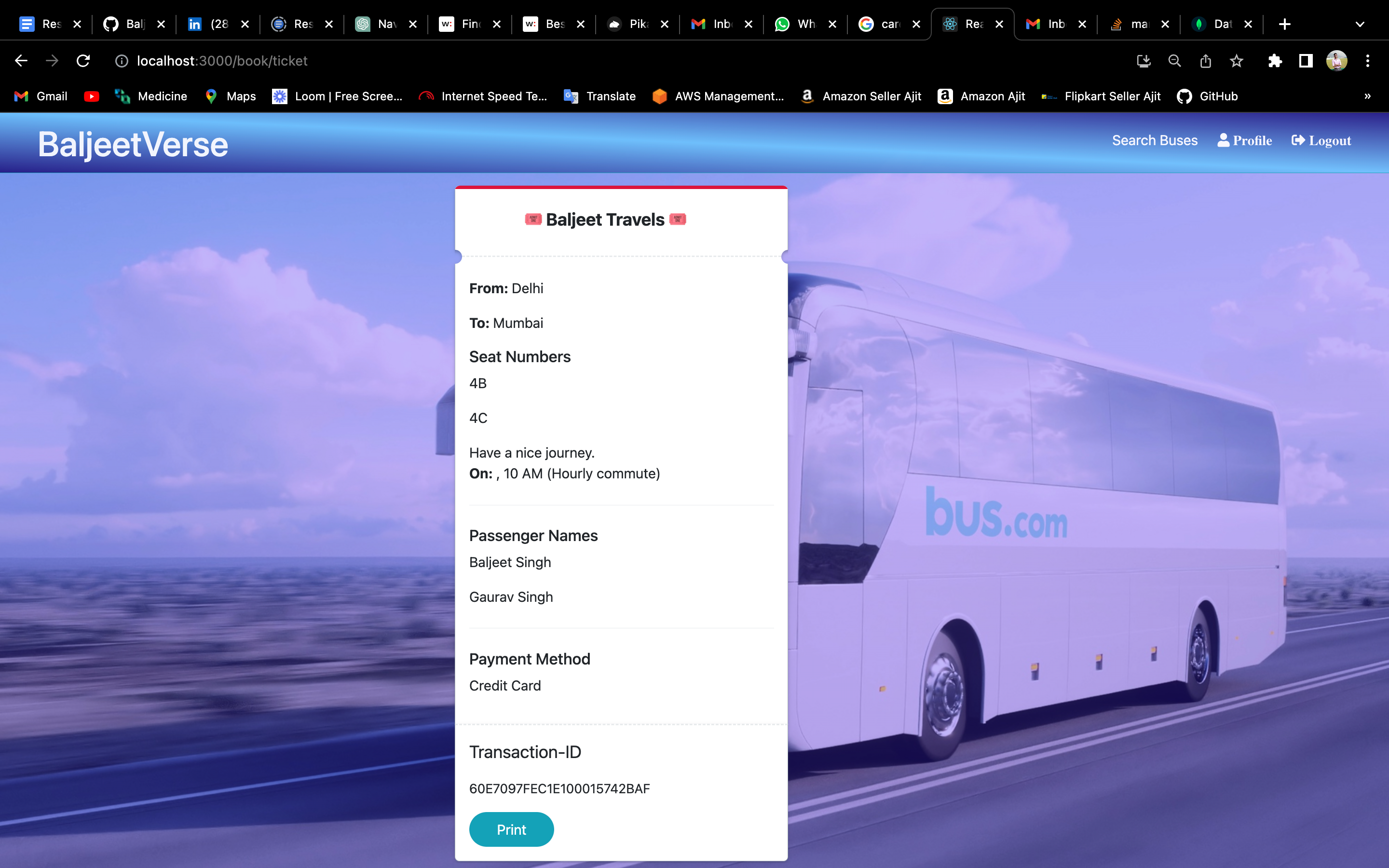1389x868 pixels.
Task: Click the share page icon
Action: coord(1205,61)
